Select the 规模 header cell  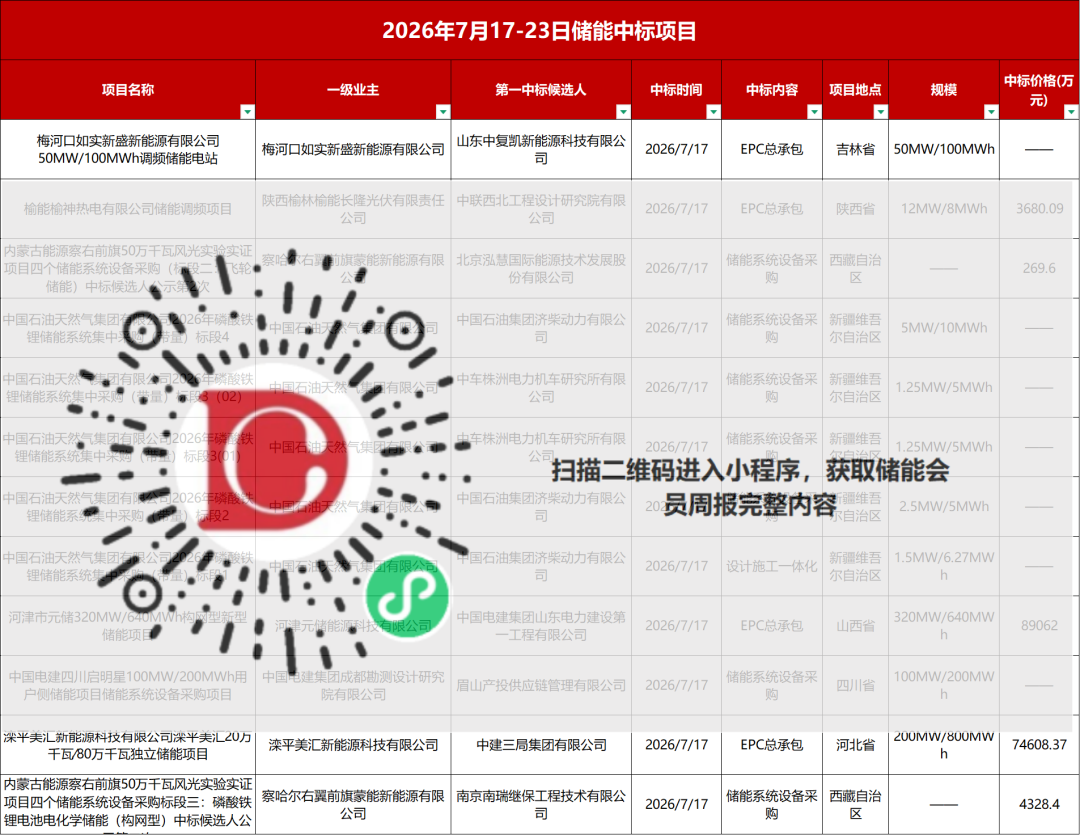pos(944,90)
